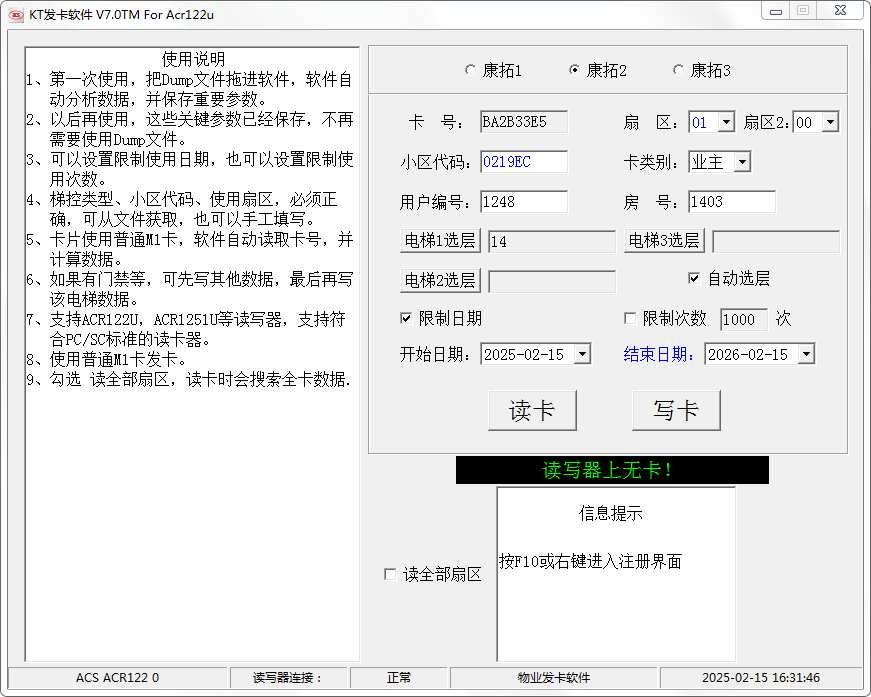Click the 小区代码 field showing 0219EC
This screenshot has width=871, height=697.
coord(524,162)
